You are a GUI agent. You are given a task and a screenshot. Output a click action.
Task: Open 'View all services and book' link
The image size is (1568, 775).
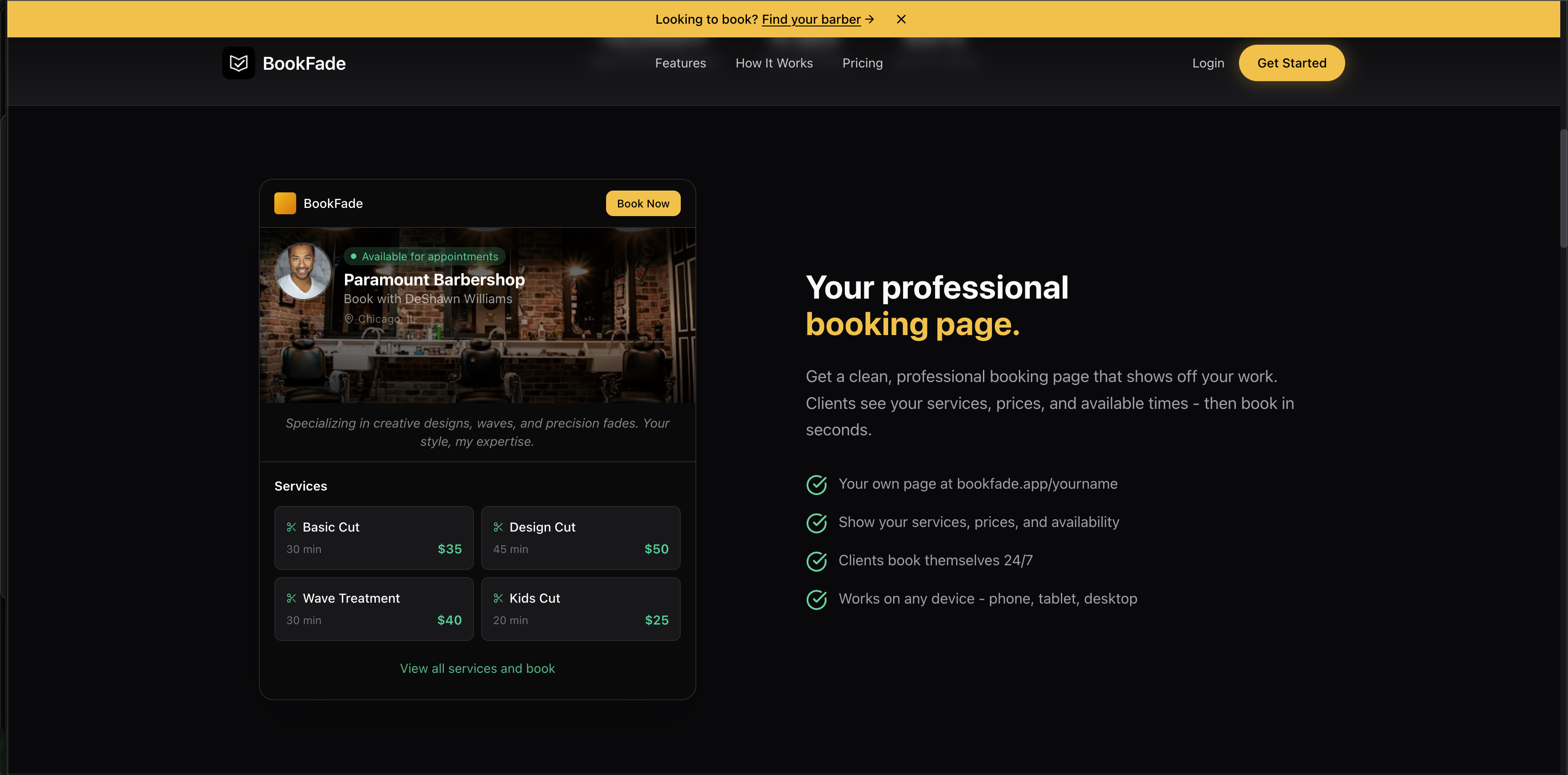click(477, 668)
